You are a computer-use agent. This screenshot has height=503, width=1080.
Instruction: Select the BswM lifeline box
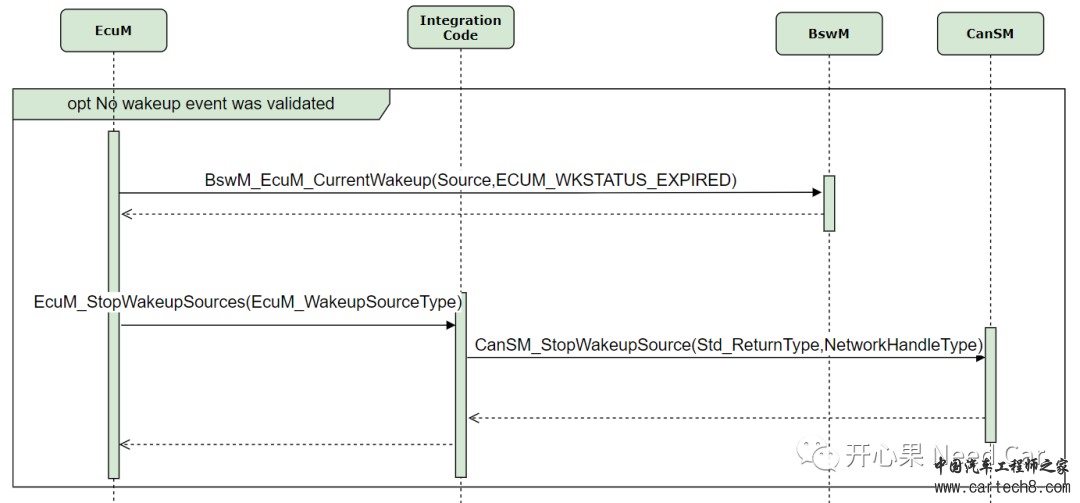click(829, 34)
